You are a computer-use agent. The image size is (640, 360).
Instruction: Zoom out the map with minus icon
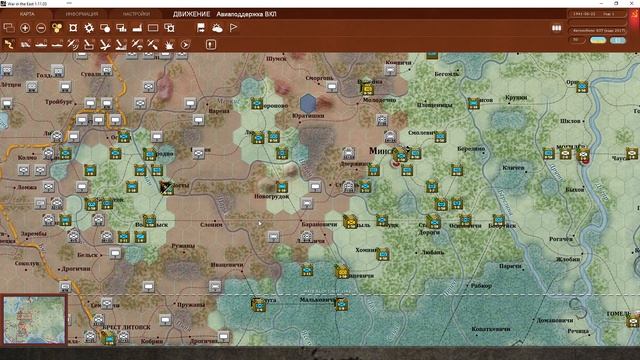41,28
